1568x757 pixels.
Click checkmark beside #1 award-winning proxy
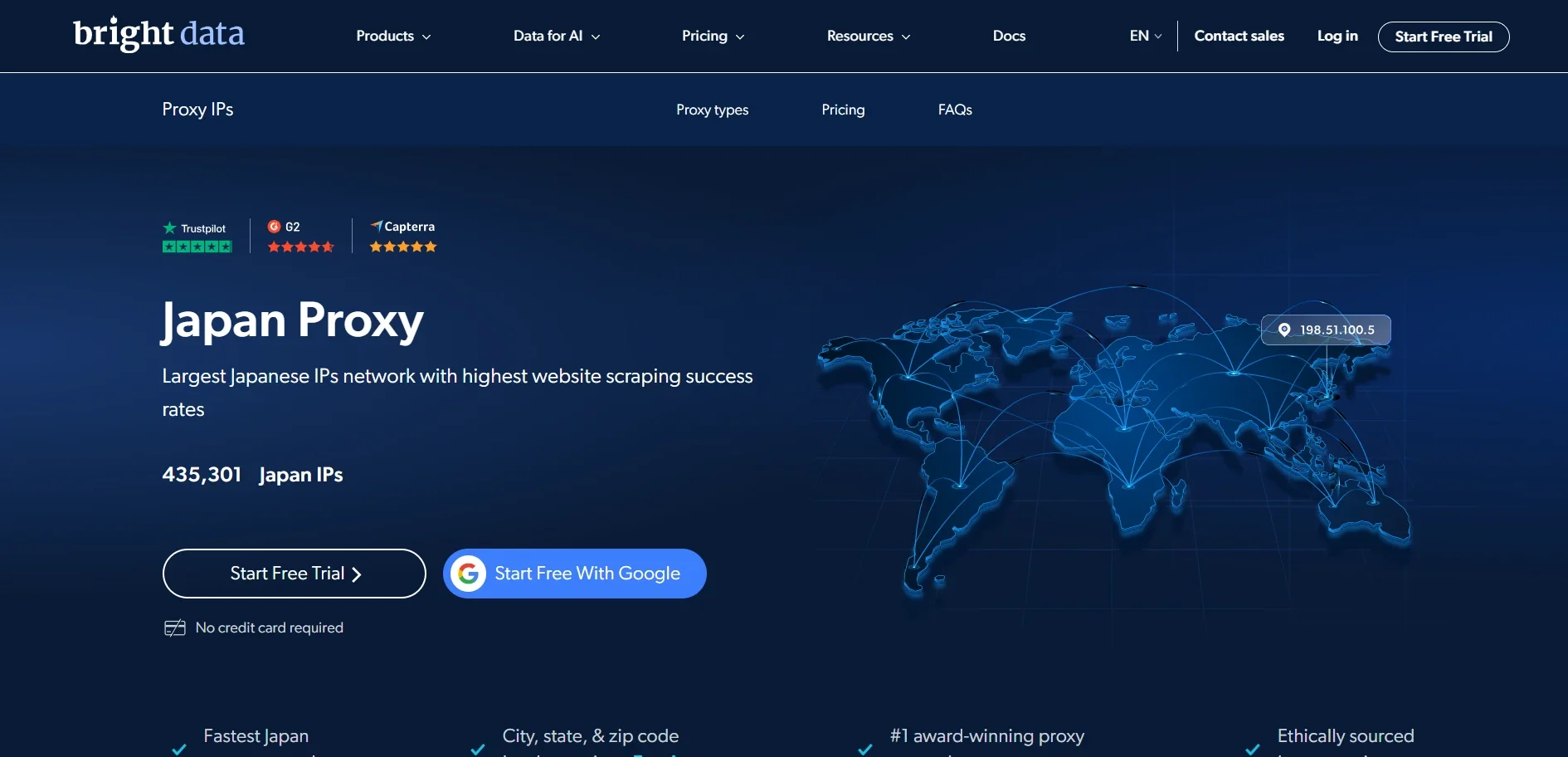tap(865, 750)
